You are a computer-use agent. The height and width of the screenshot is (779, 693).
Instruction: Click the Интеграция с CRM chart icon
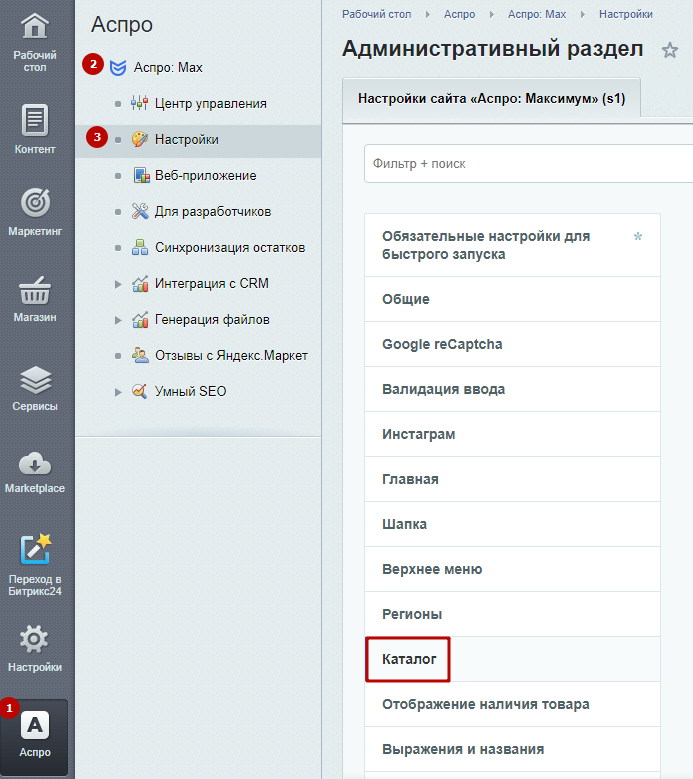[x=140, y=283]
